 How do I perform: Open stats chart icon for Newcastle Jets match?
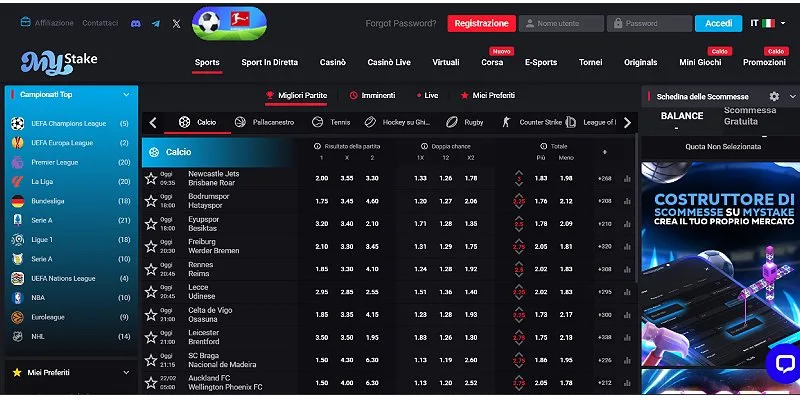pyautogui.click(x=627, y=179)
